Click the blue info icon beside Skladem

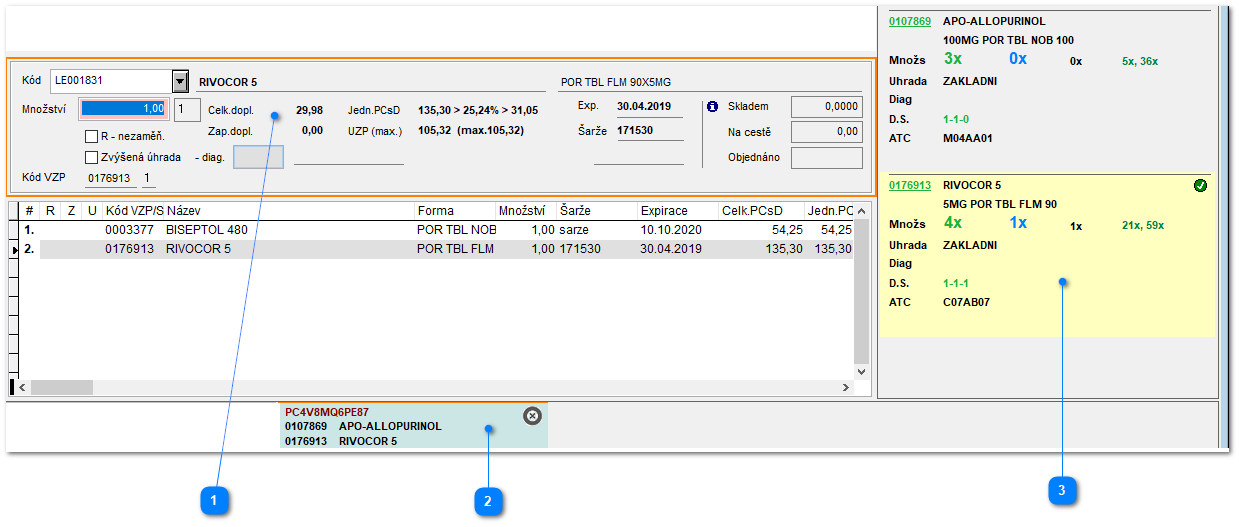point(712,106)
